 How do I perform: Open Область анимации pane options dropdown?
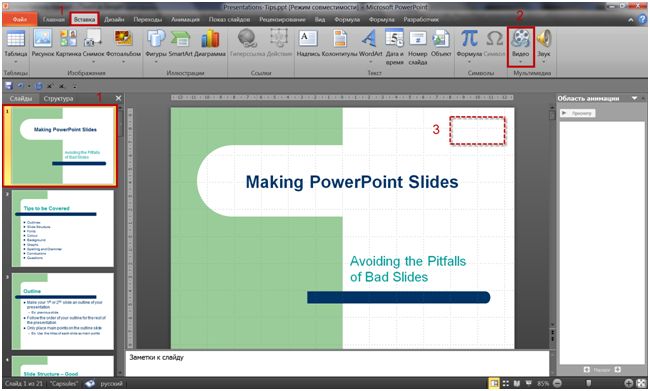click(635, 98)
